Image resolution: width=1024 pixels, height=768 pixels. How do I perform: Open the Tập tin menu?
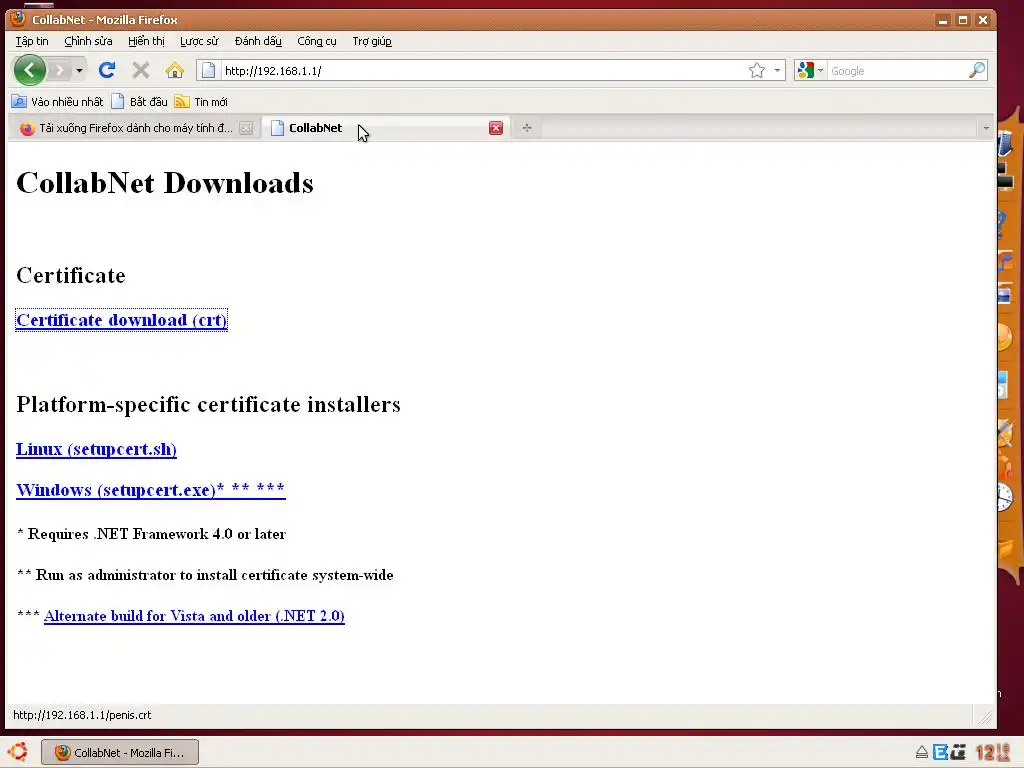click(x=32, y=41)
